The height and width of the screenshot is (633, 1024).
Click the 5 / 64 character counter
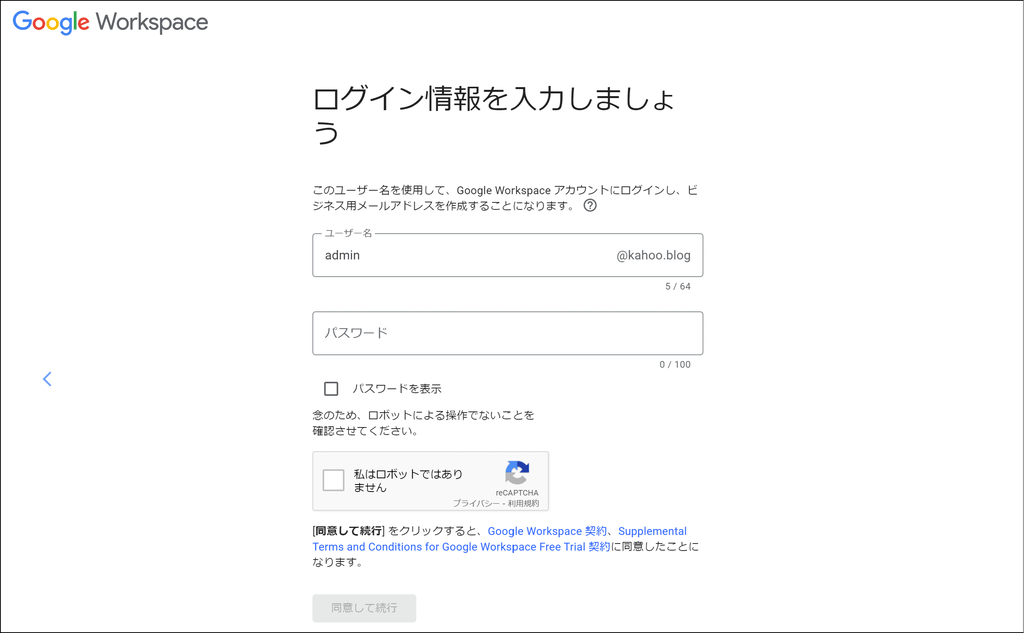(x=678, y=286)
